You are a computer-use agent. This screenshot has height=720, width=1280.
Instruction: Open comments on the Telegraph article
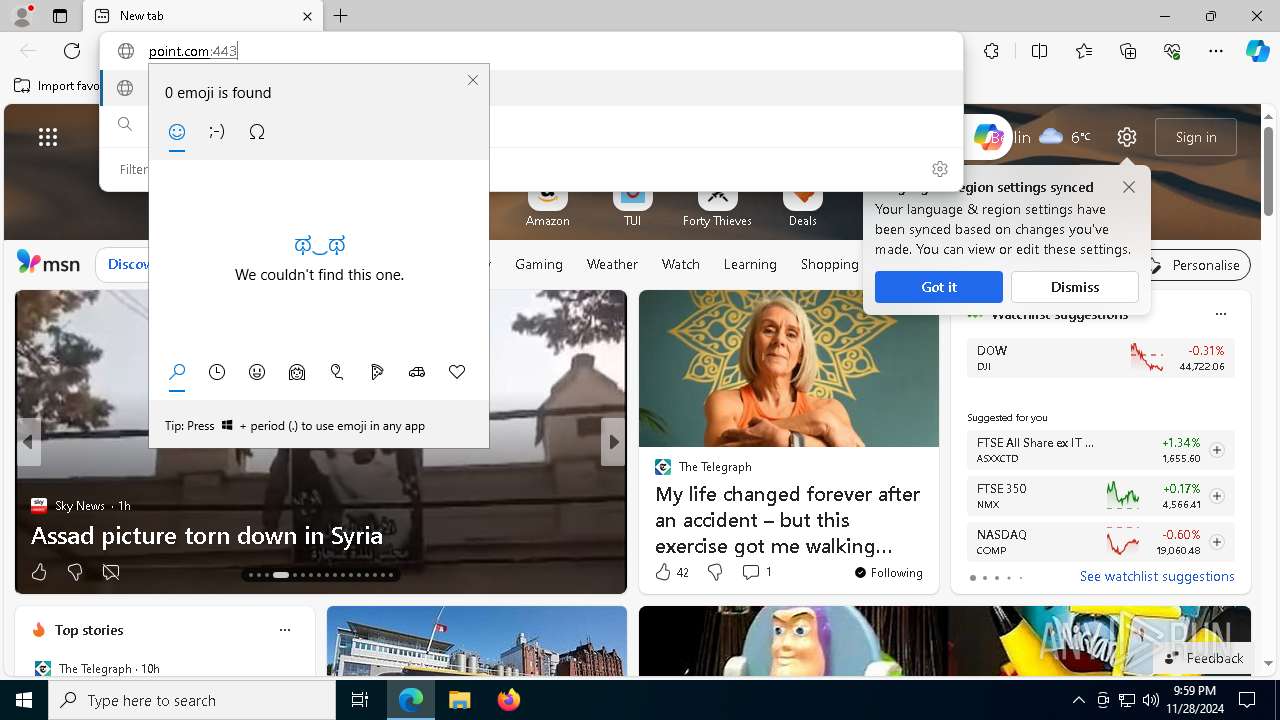click(x=756, y=572)
